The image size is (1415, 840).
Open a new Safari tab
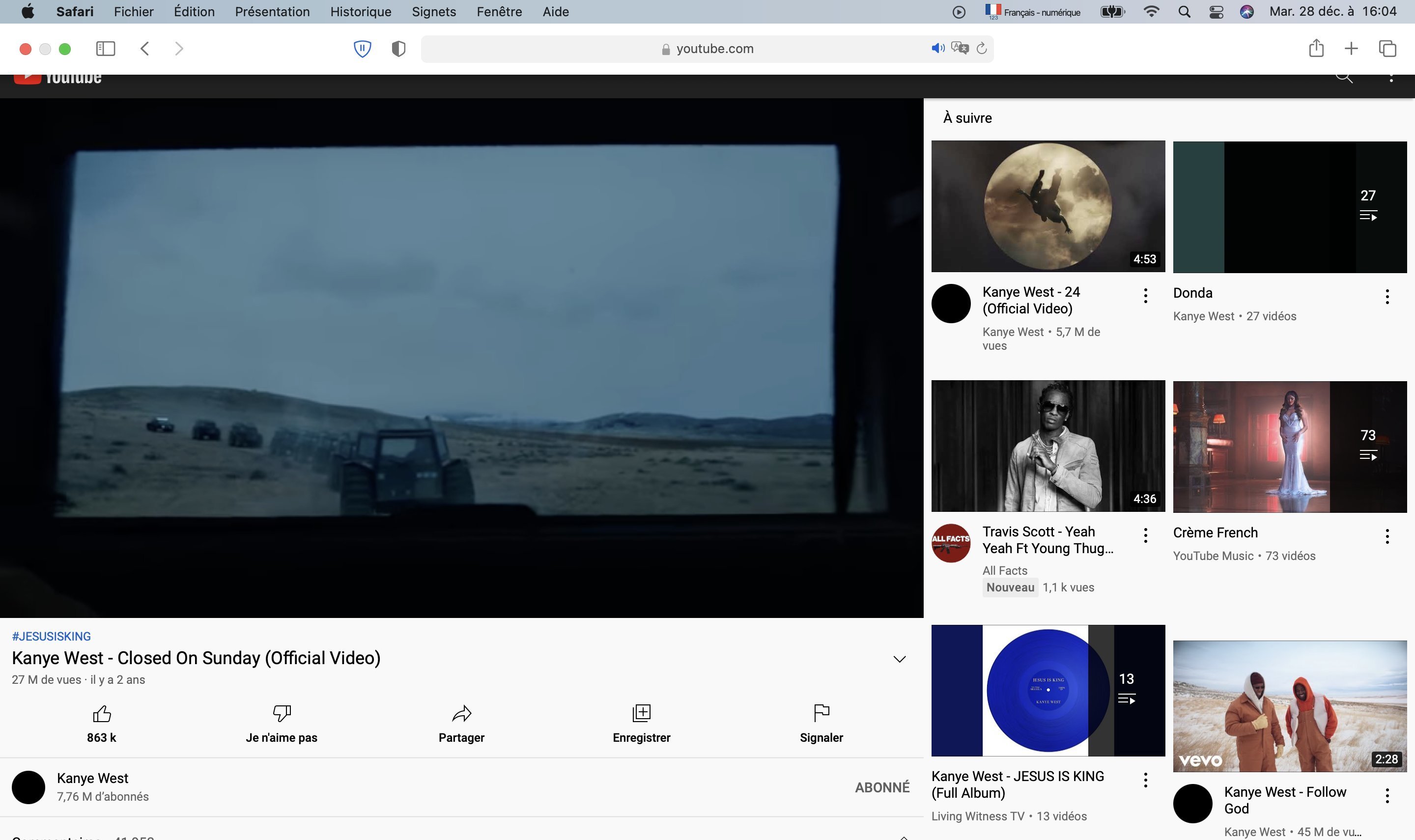pos(1352,49)
